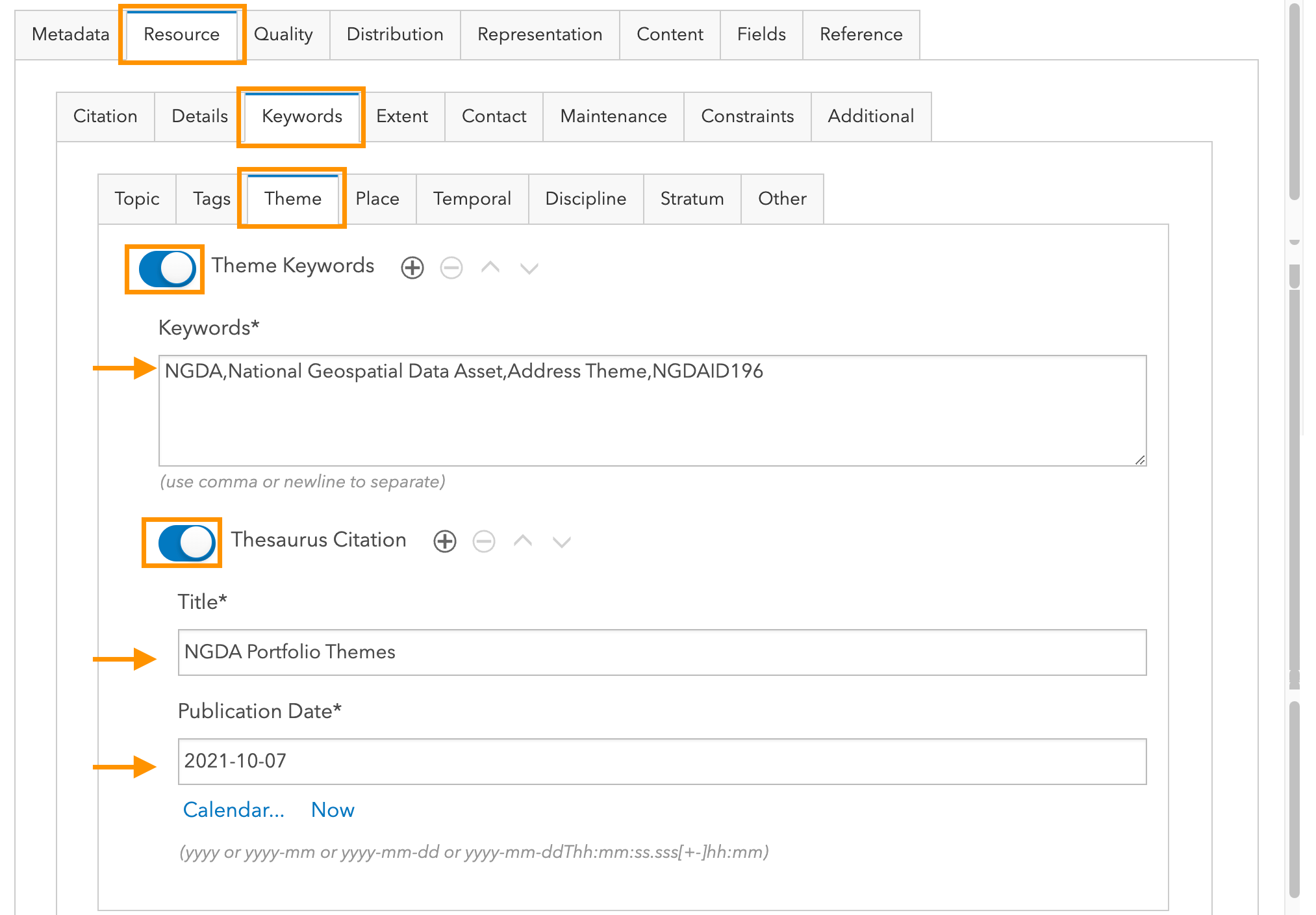Switch to the Place keywords tab
This screenshot has height=915, width=1316.
[x=377, y=199]
